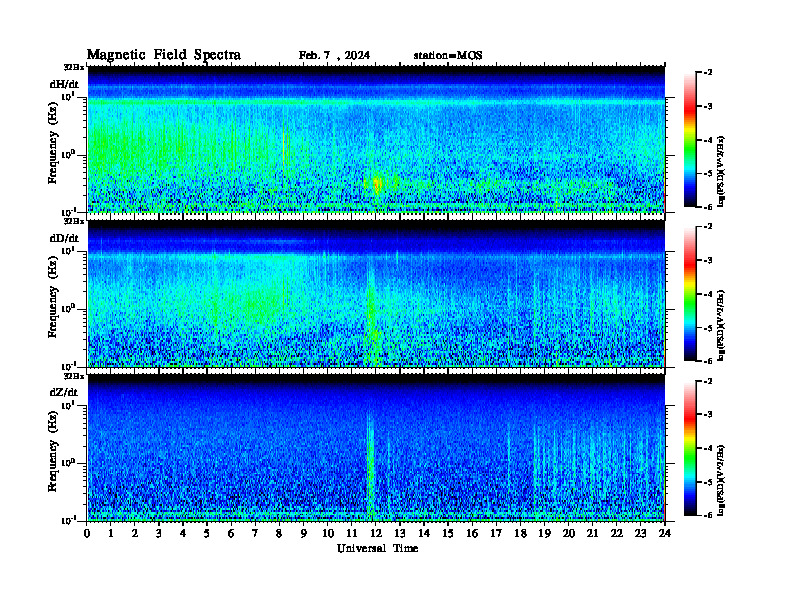Click the 10^0 frequency tick of dD/dt
This screenshot has width=792, height=612.
pyautogui.click(x=69, y=308)
